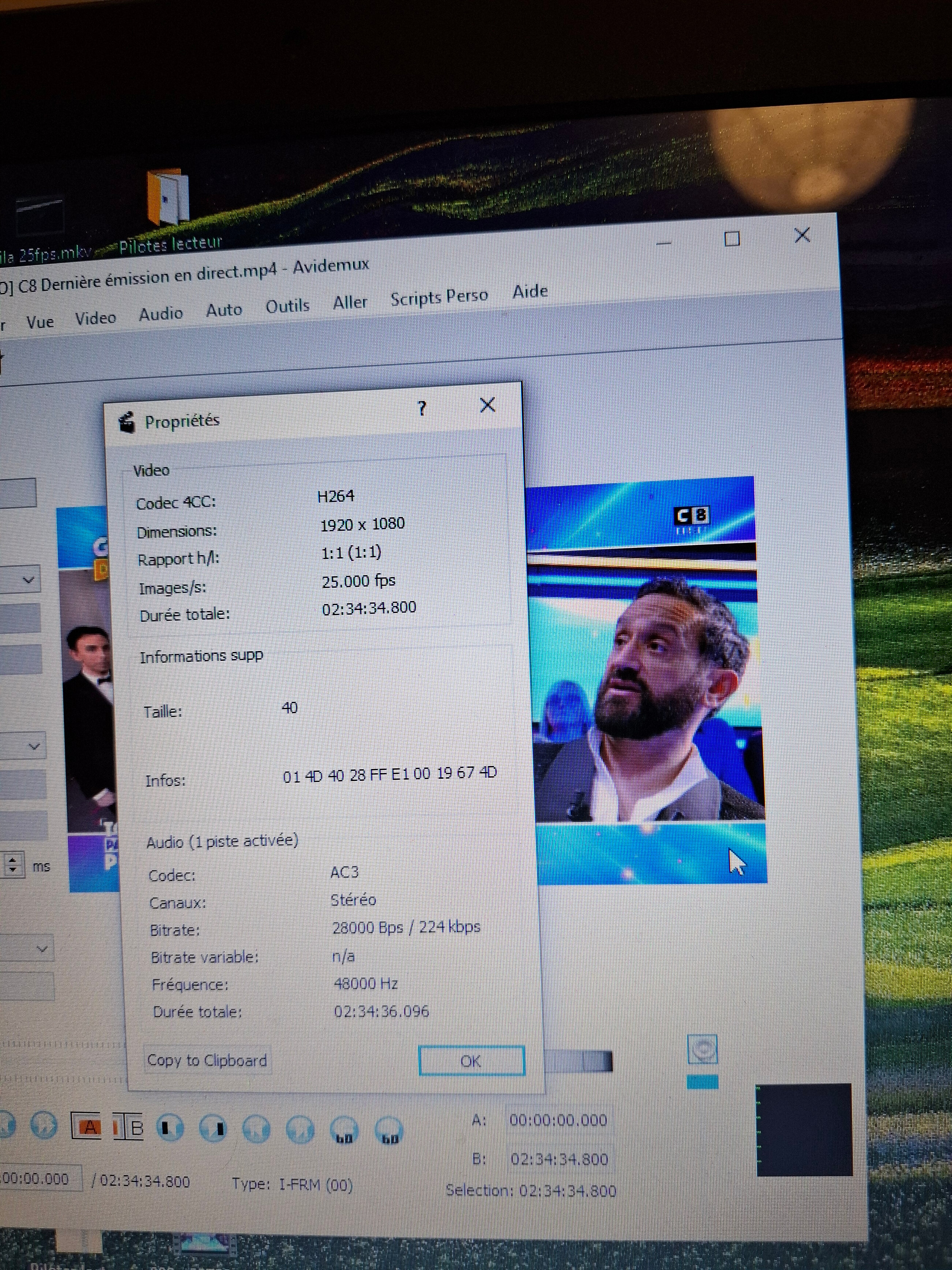Viewport: 952px width, 1270px height.
Task: Open the Aide menu
Action: click(x=530, y=291)
